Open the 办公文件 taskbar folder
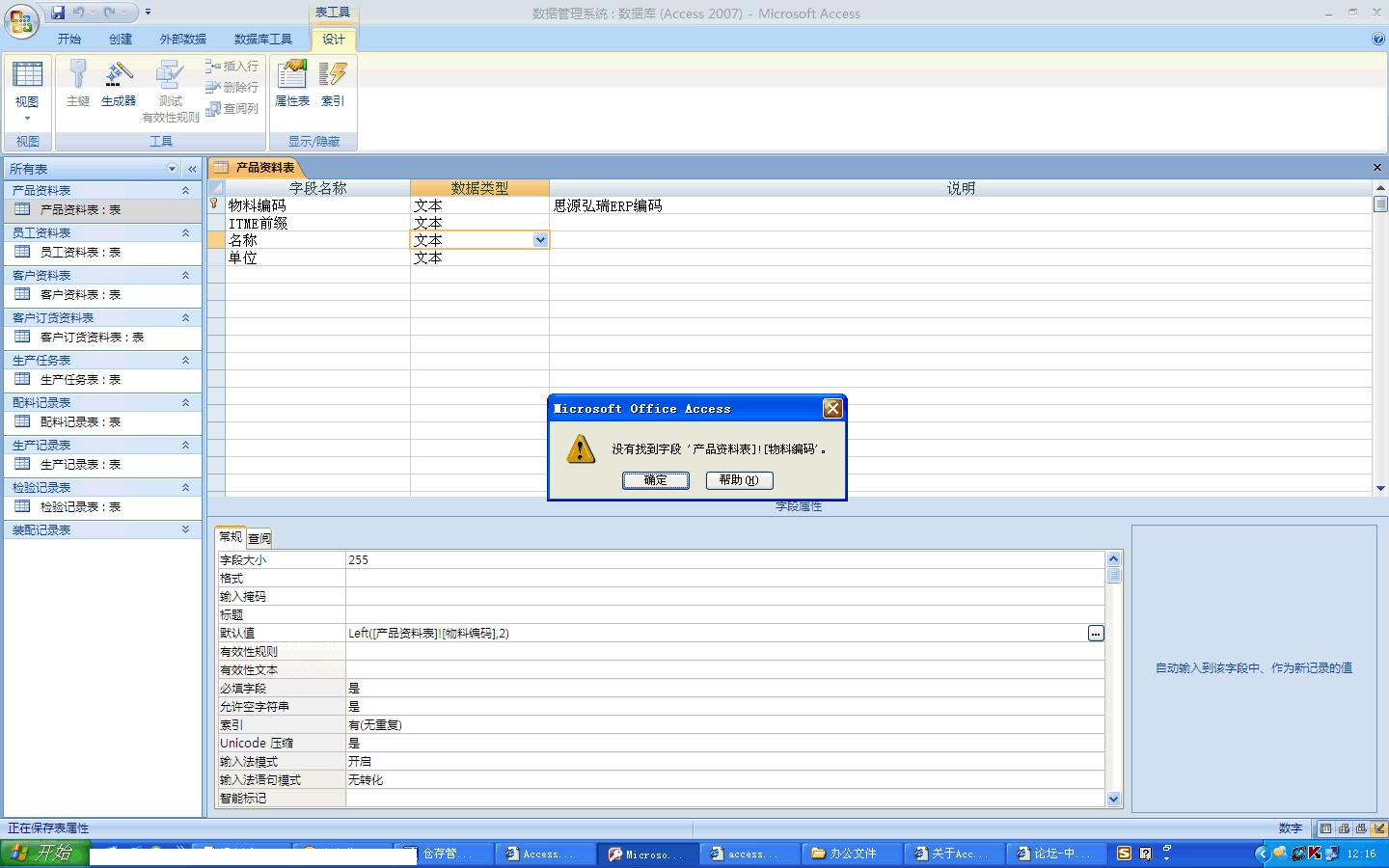 [854, 854]
